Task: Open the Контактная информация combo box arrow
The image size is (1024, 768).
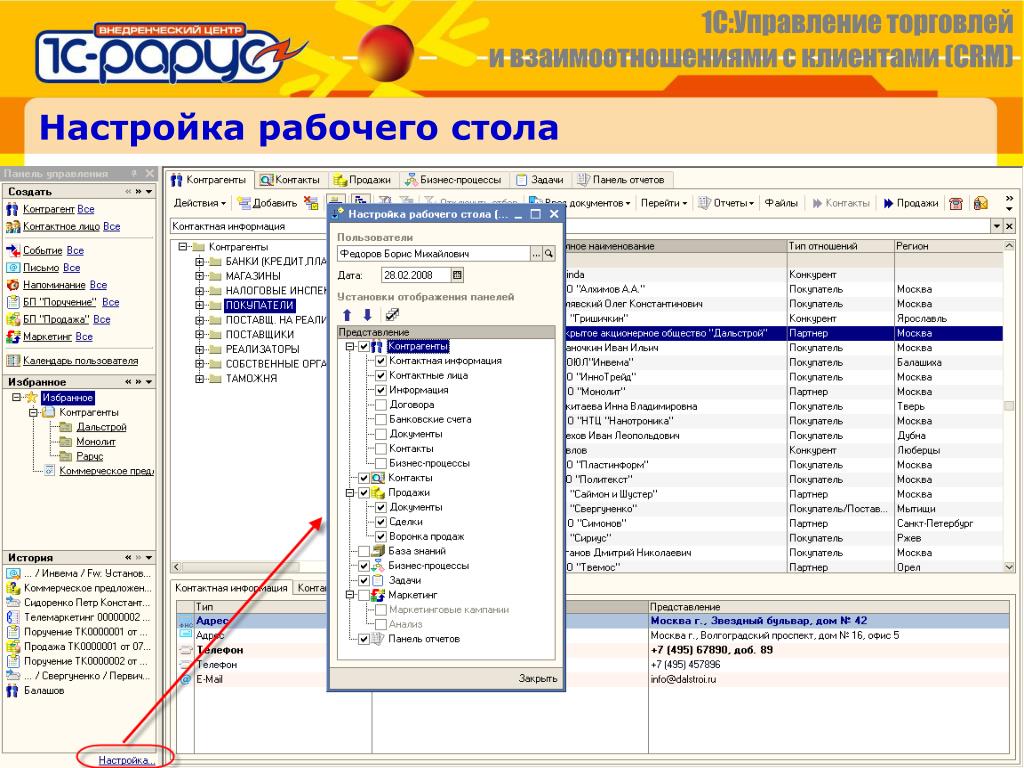Action: pyautogui.click(x=997, y=226)
